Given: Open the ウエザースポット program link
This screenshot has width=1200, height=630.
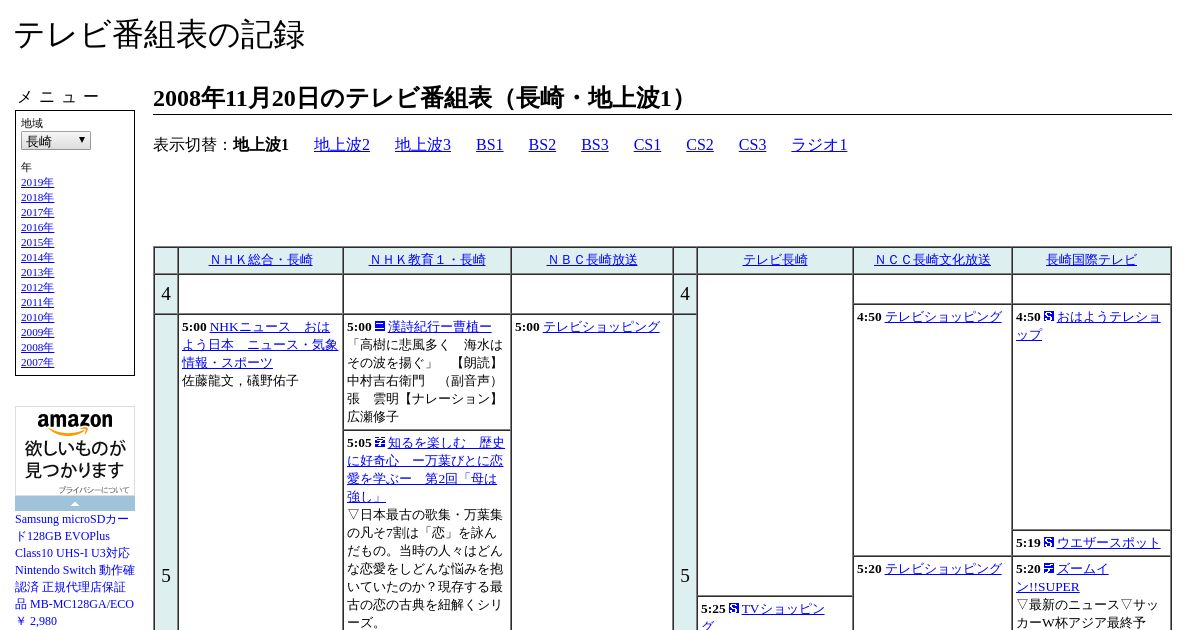Looking at the screenshot, I should point(1109,543).
